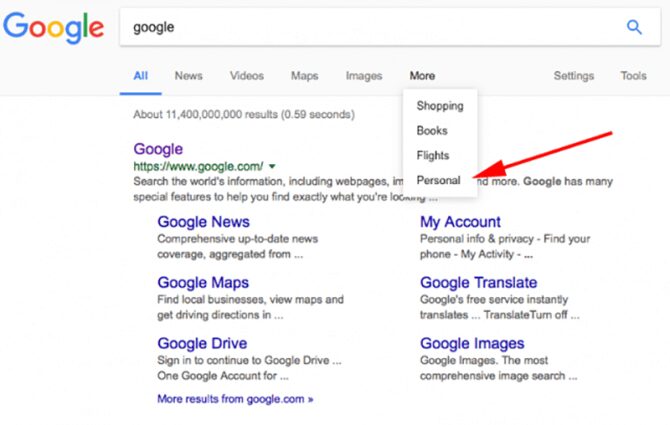This screenshot has height=425, width=670.
Task: Expand the green arrow beside google.com URL
Action: [x=272, y=166]
